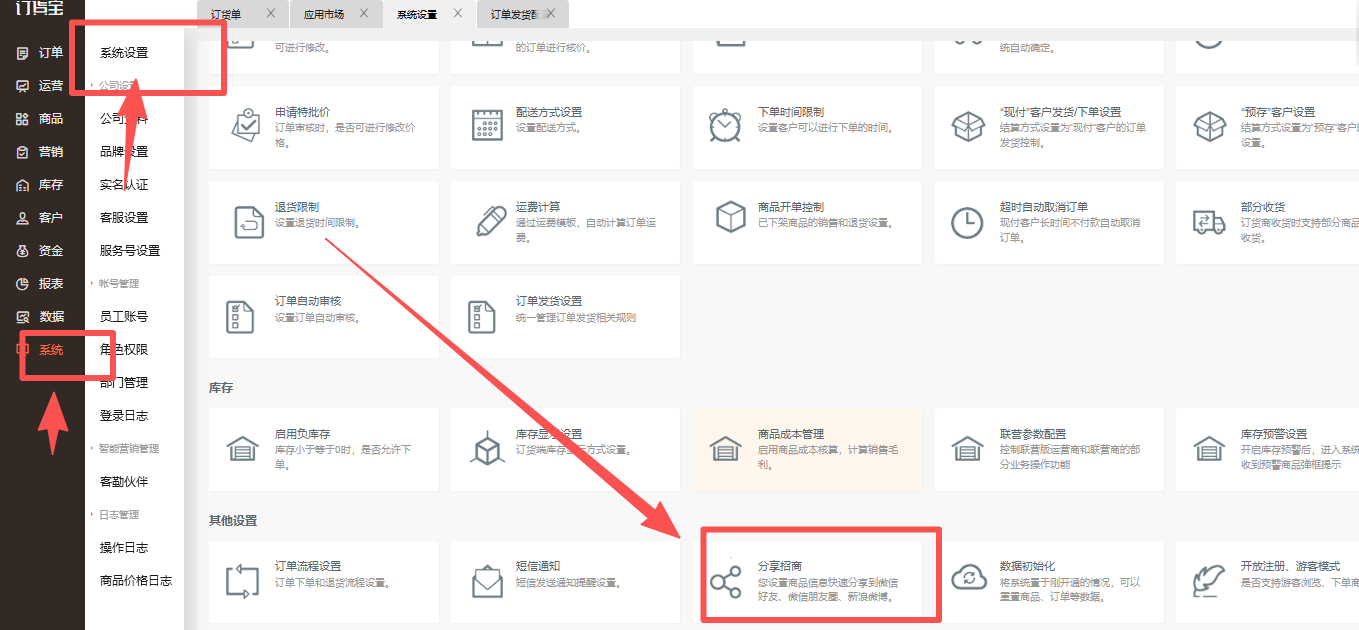Switch to the 订货单 tab

226,15
